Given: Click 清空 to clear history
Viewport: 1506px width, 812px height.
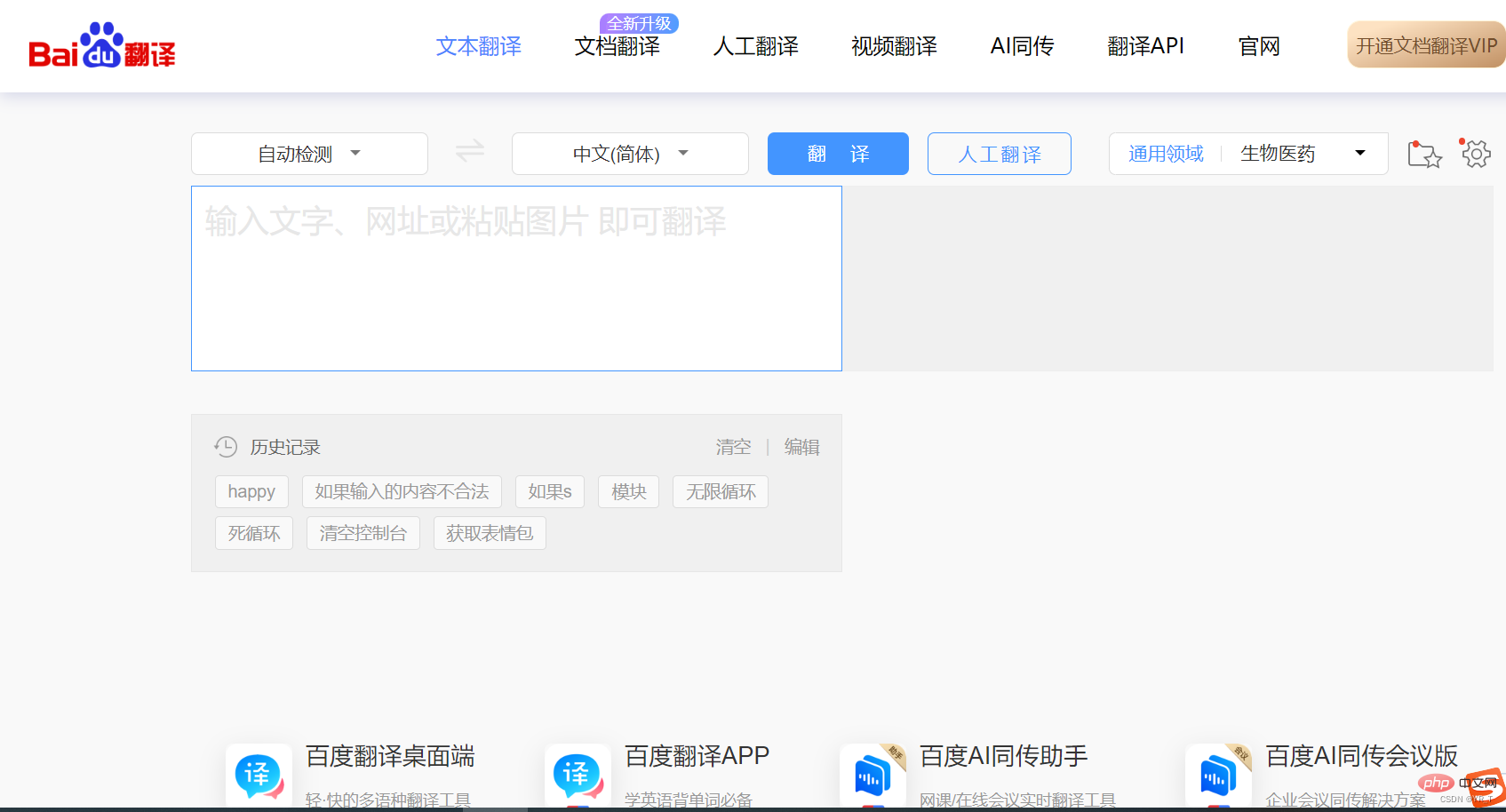Looking at the screenshot, I should pos(733,447).
